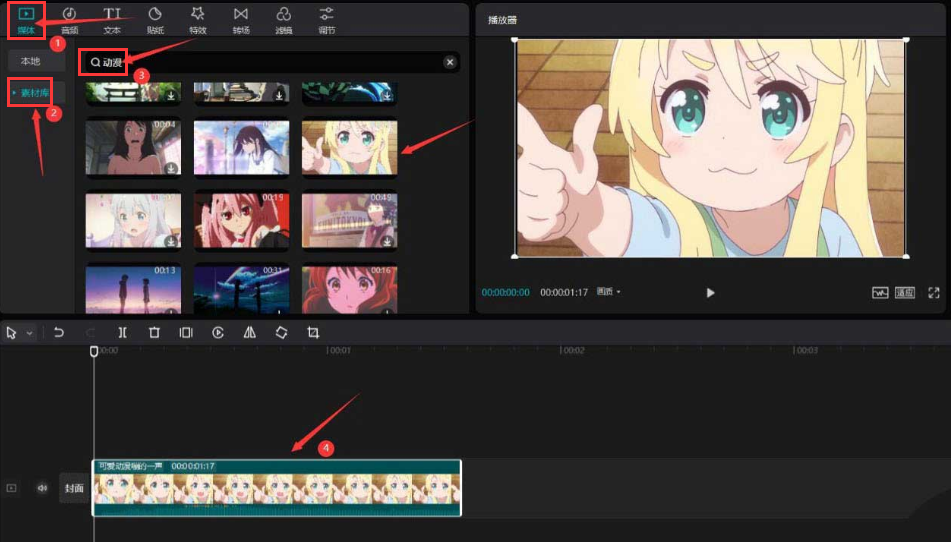Select the blonde girl clip on the timeline
This screenshot has height=542, width=951.
tap(277, 488)
